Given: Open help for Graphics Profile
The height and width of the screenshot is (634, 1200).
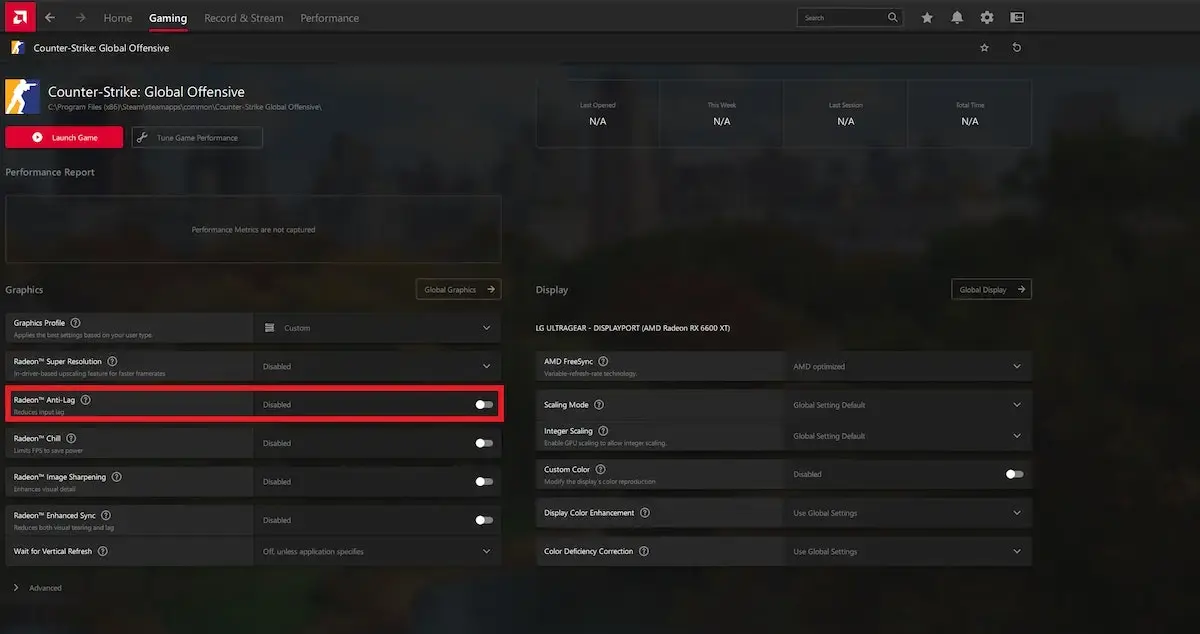Looking at the screenshot, I should click(76, 323).
